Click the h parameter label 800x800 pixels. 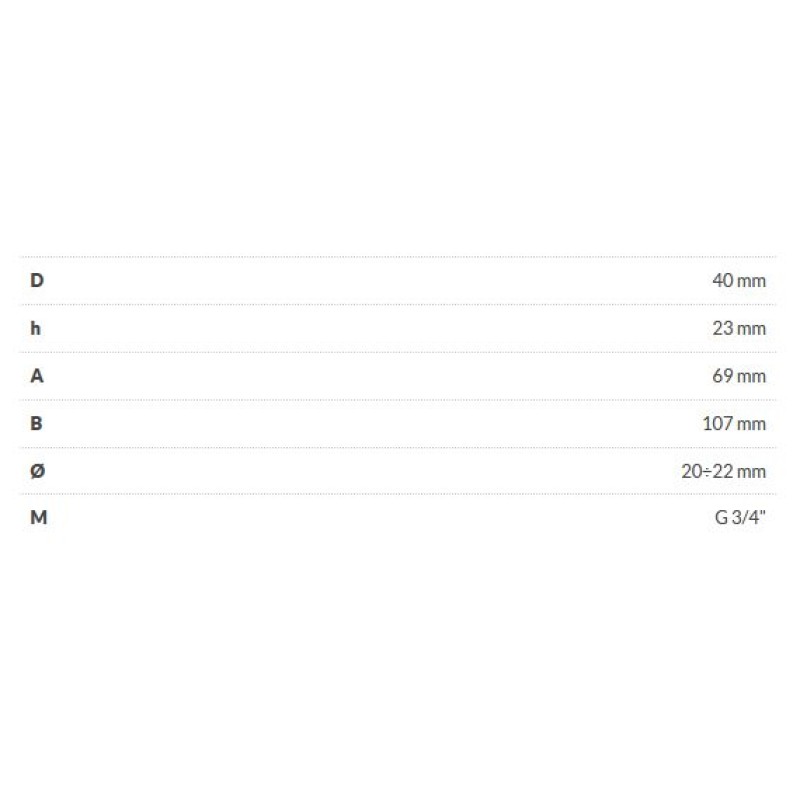tap(36, 328)
